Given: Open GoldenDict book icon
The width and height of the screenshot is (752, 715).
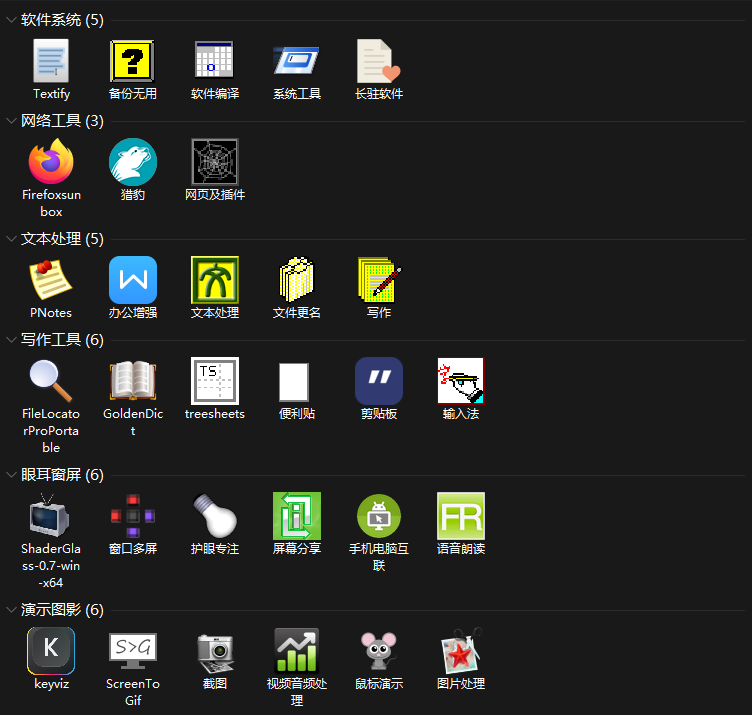Looking at the screenshot, I should point(133,381).
